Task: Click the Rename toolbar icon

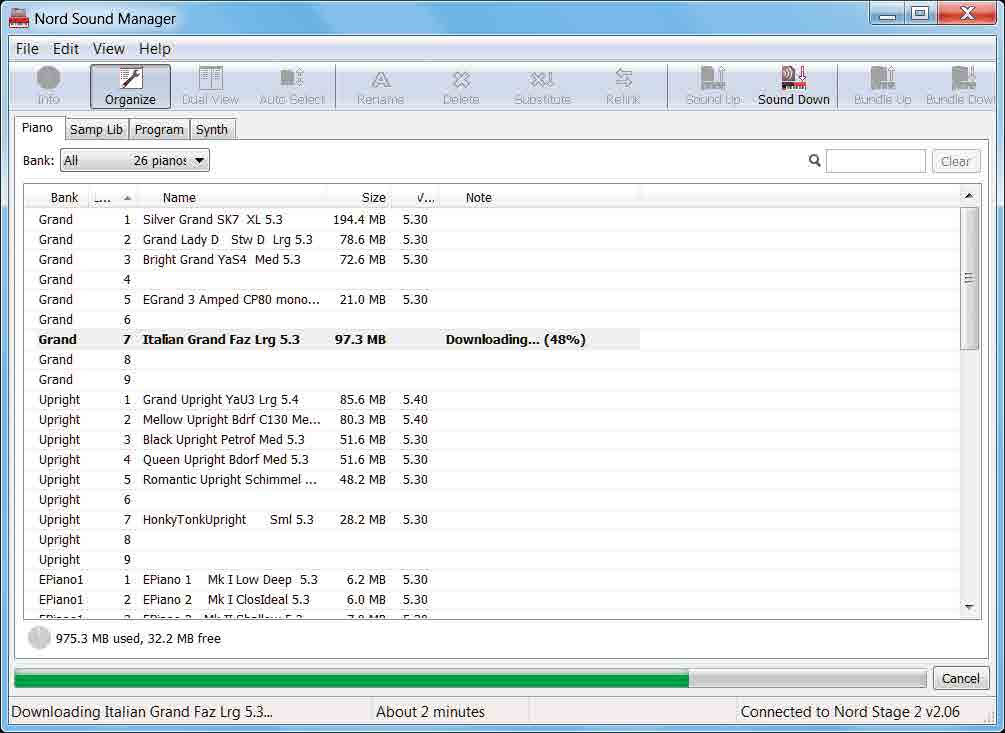Action: tap(381, 86)
